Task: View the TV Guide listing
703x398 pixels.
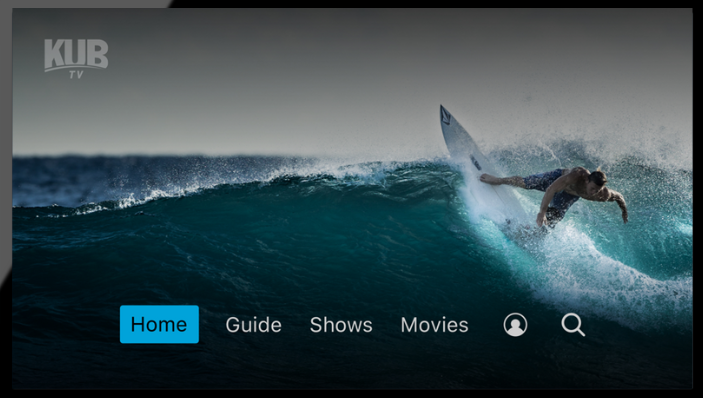Action: pos(253,325)
